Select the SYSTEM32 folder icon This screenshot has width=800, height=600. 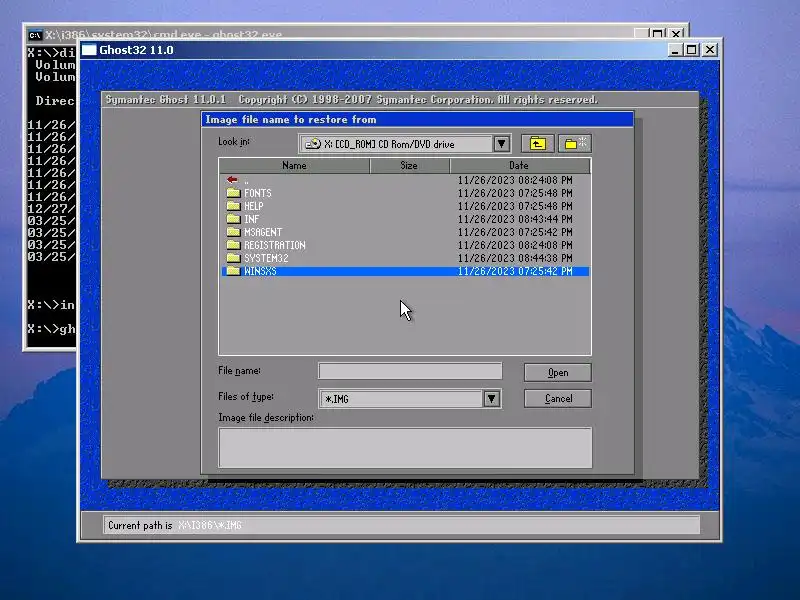(x=233, y=258)
